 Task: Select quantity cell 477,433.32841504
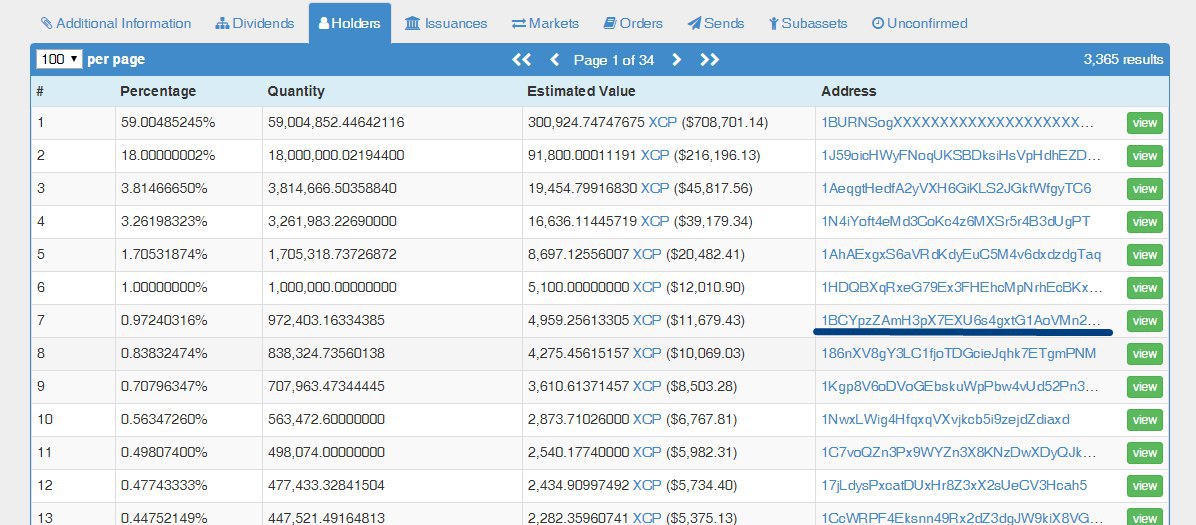[326, 485]
